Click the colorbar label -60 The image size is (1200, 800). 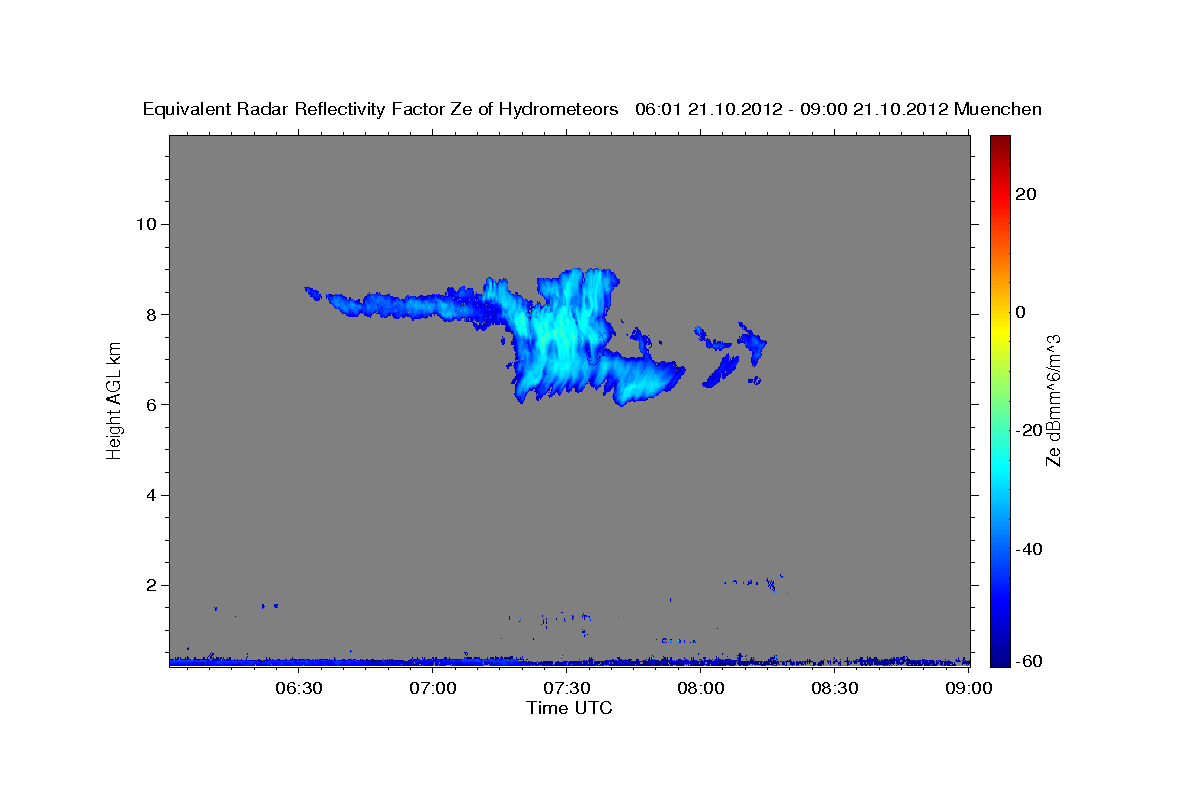1030,661
